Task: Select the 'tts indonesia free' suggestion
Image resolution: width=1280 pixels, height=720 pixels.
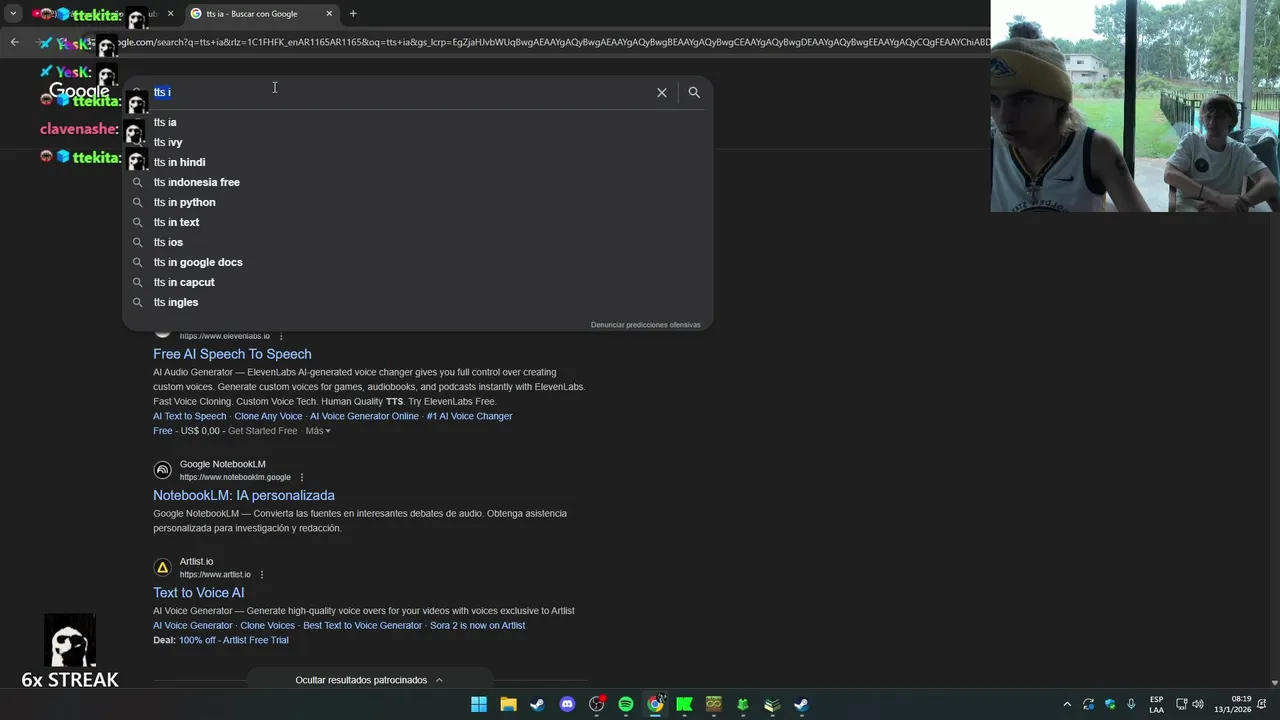Action: [417, 182]
